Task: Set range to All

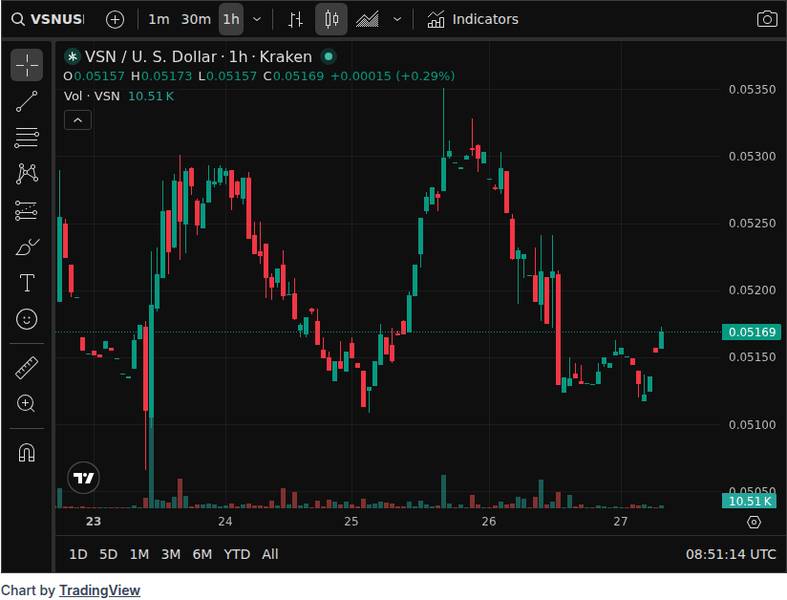Action: 270,554
